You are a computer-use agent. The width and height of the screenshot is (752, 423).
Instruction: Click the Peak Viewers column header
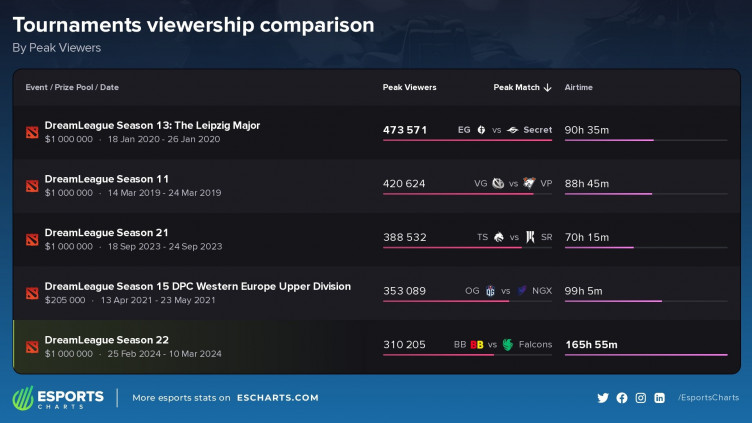pos(409,88)
